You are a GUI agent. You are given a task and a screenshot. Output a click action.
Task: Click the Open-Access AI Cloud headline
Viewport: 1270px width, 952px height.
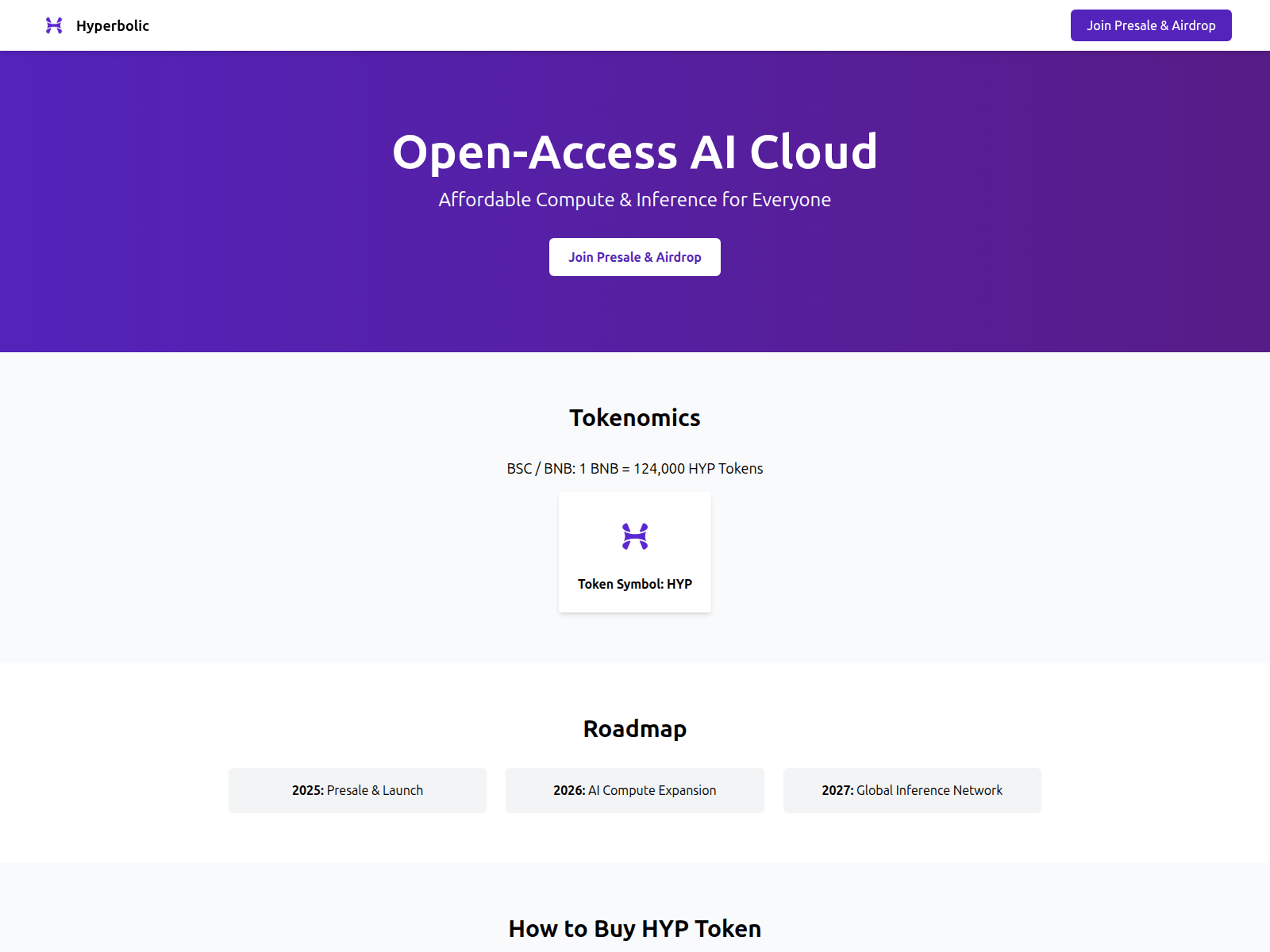point(635,152)
